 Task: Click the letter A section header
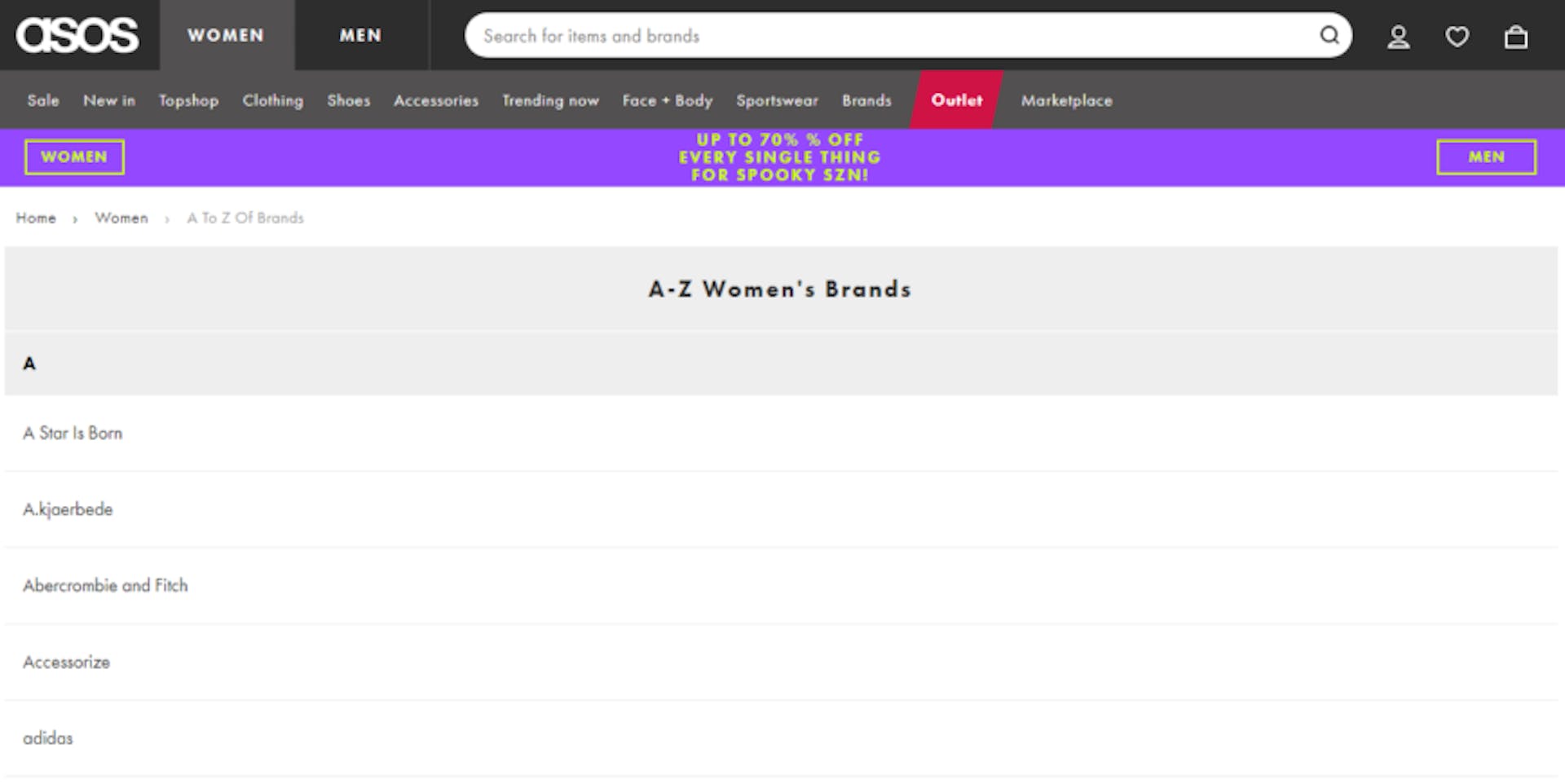pos(781,363)
